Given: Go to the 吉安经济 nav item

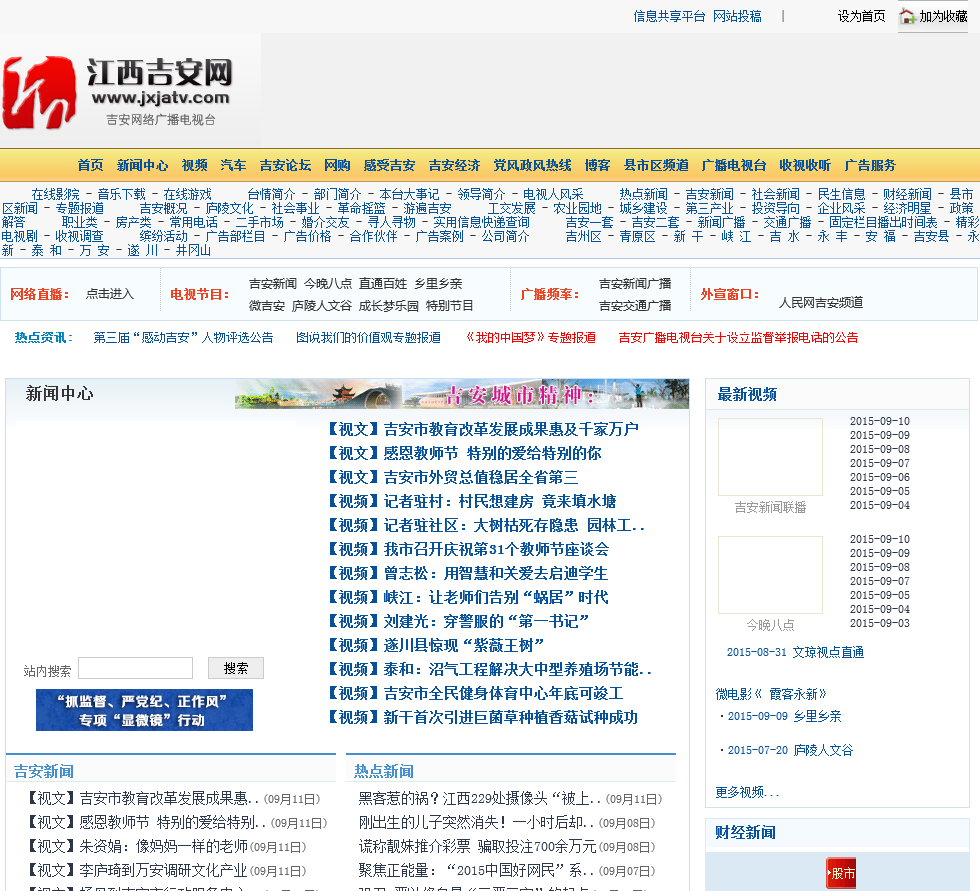Looking at the screenshot, I should point(454,165).
